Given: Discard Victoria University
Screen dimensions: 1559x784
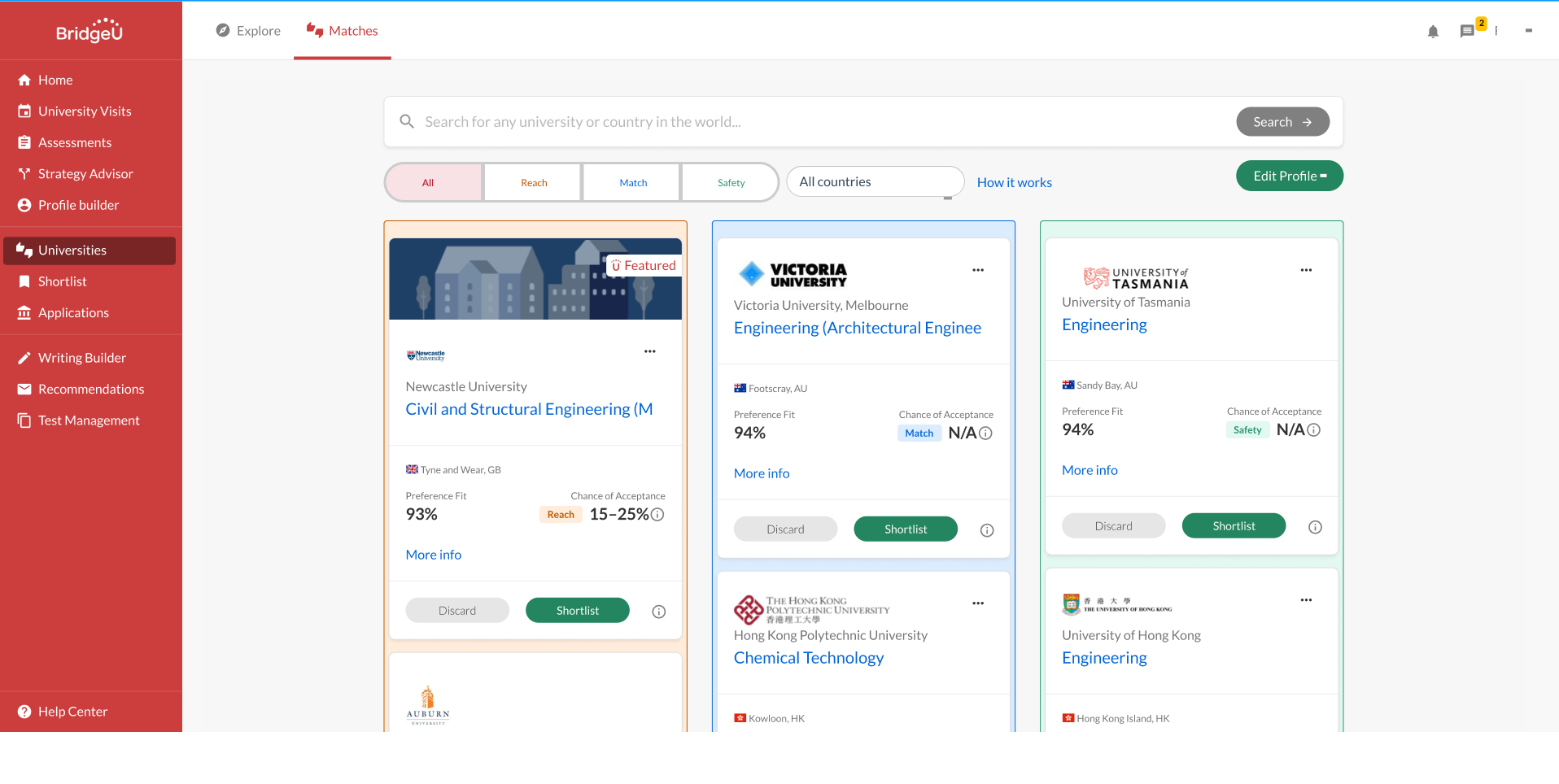Looking at the screenshot, I should [785, 529].
